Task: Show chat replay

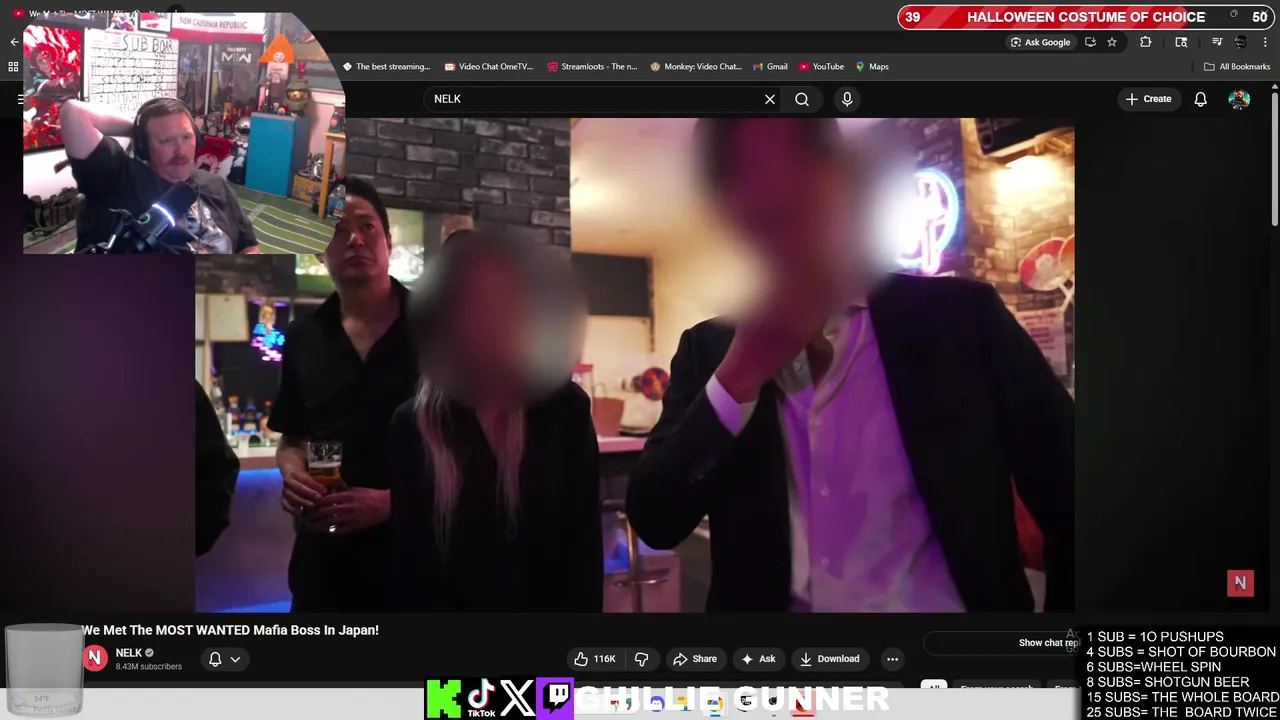Action: coord(1003,643)
